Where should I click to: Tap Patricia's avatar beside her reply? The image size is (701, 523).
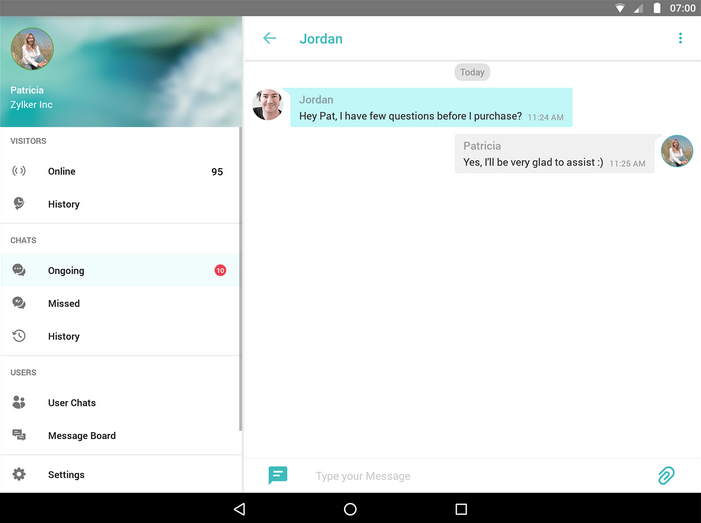click(677, 151)
